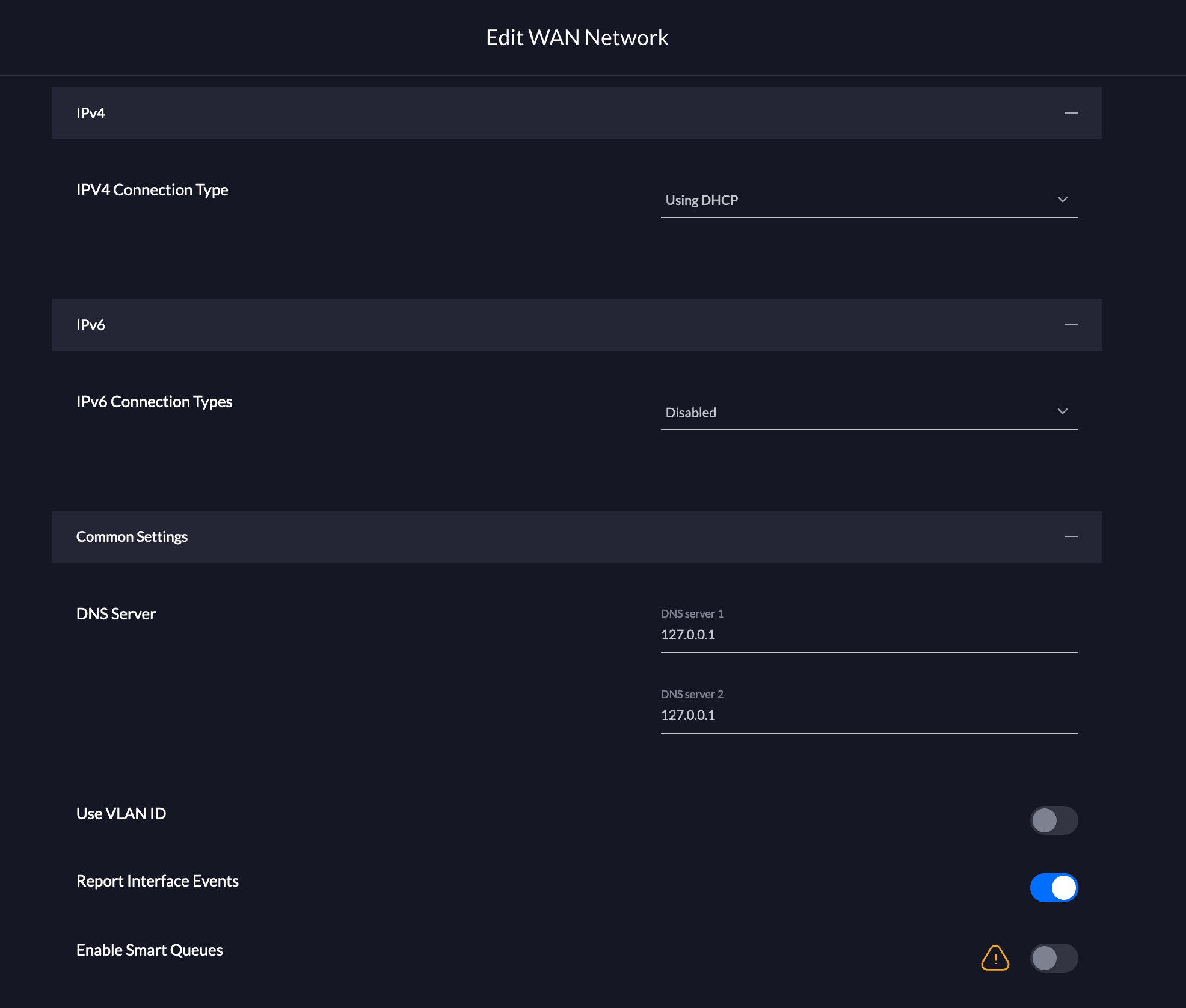1186x1008 pixels.
Task: Collapse the IPv6 section using its minimize dash
Action: click(x=1072, y=325)
